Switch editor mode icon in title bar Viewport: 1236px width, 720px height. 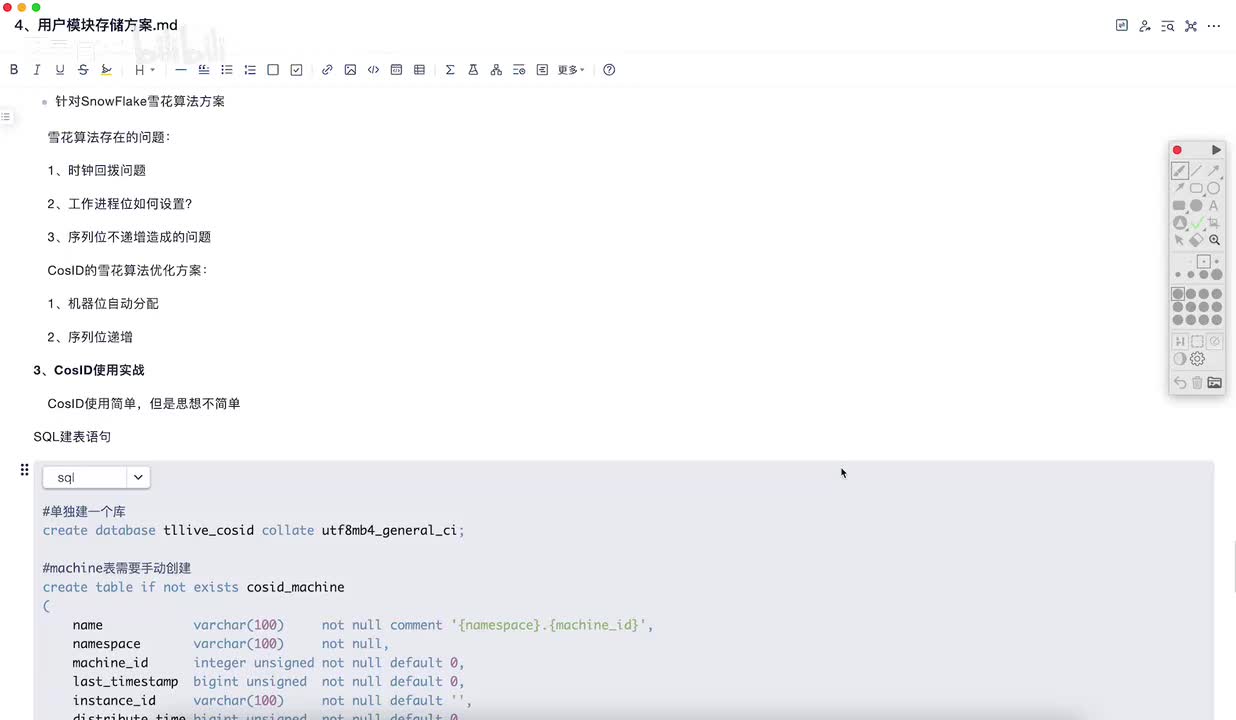tap(1122, 26)
